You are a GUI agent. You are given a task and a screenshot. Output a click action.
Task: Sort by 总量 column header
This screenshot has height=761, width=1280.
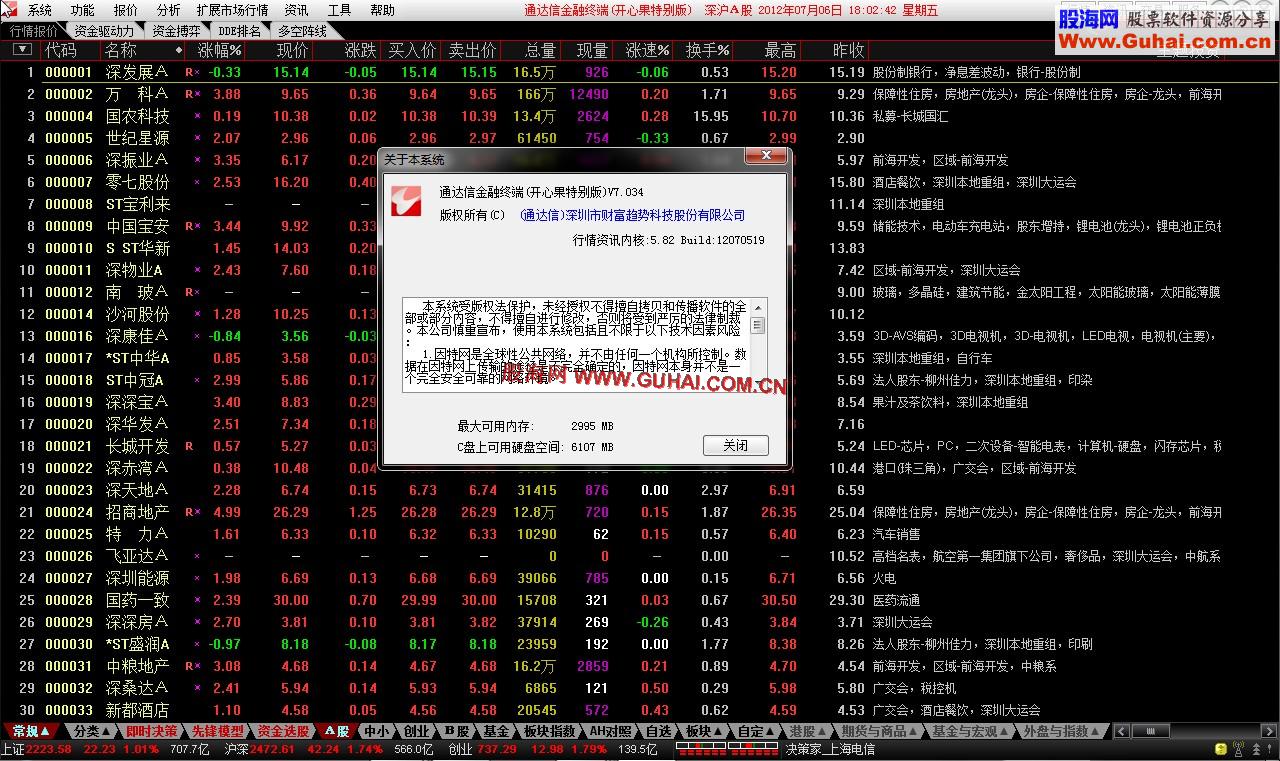point(540,50)
